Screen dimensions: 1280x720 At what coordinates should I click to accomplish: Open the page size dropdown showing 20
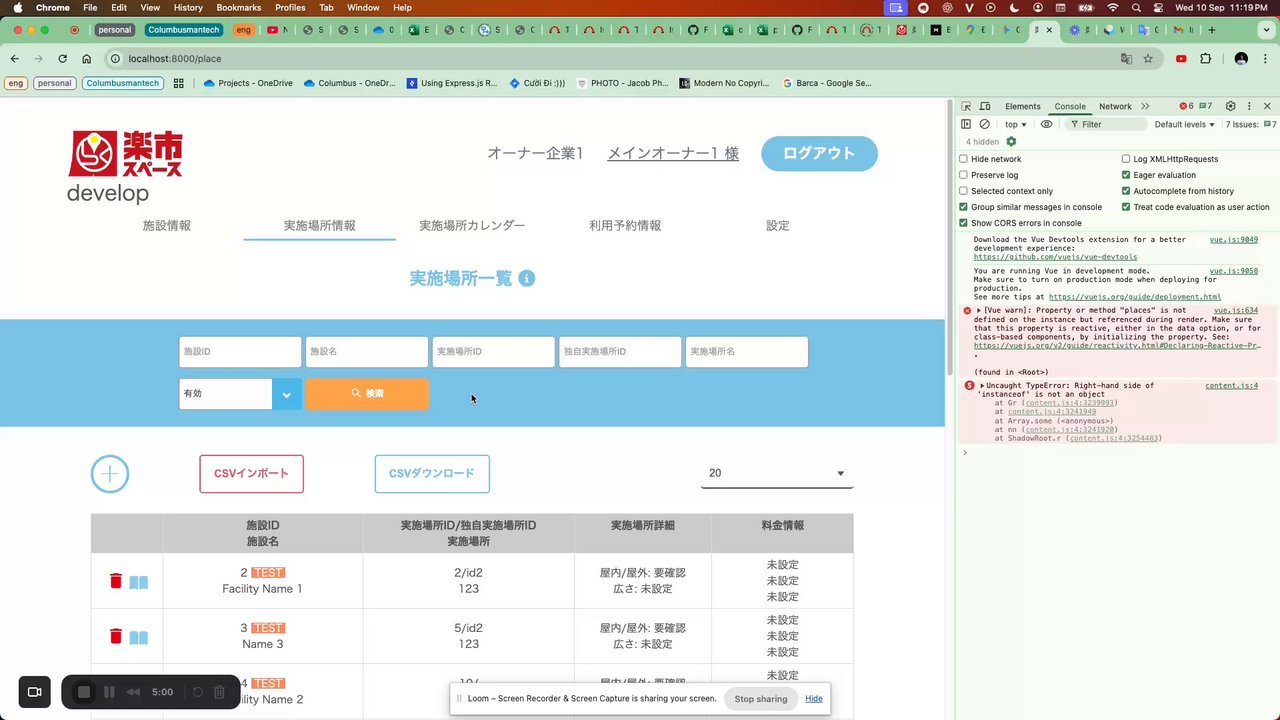pos(777,474)
